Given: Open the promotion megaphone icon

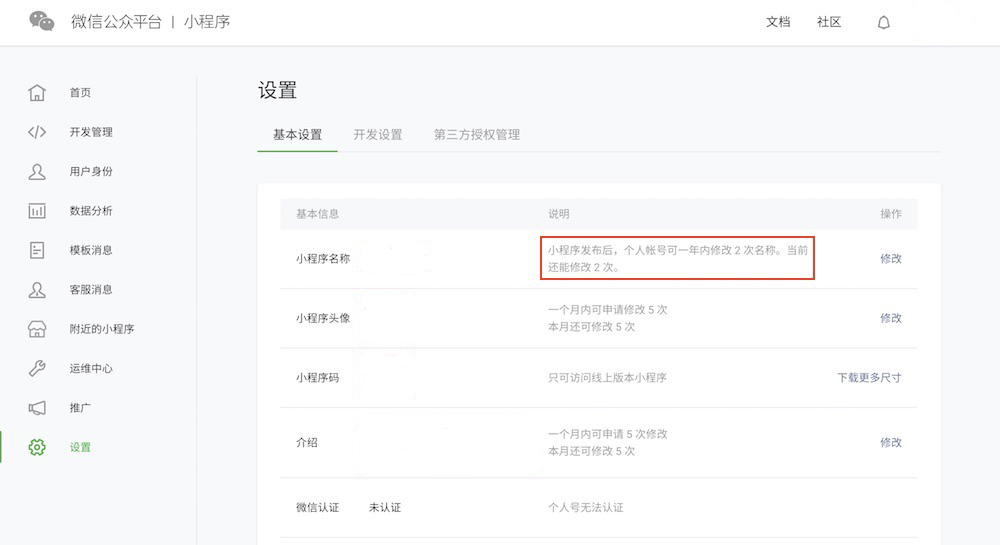Looking at the screenshot, I should (x=37, y=408).
